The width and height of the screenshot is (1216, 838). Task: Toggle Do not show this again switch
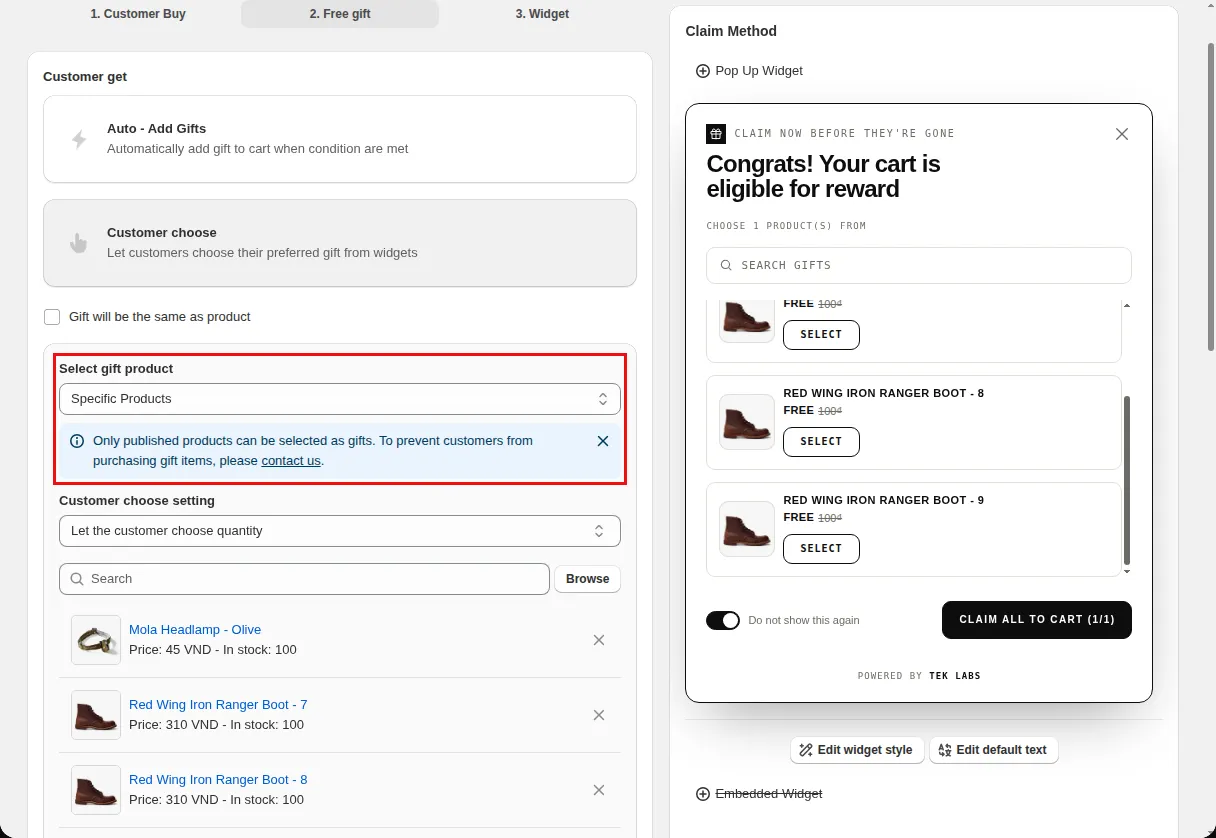(x=723, y=621)
